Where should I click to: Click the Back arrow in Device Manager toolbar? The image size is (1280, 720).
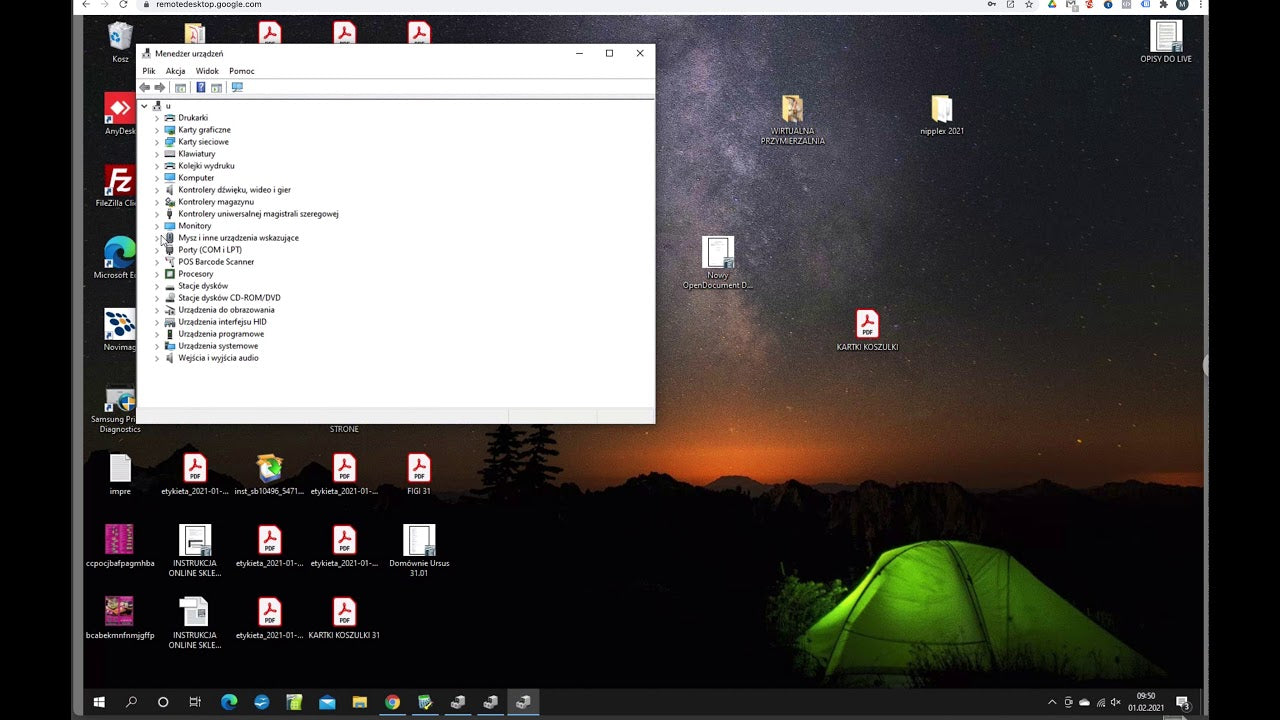point(145,88)
